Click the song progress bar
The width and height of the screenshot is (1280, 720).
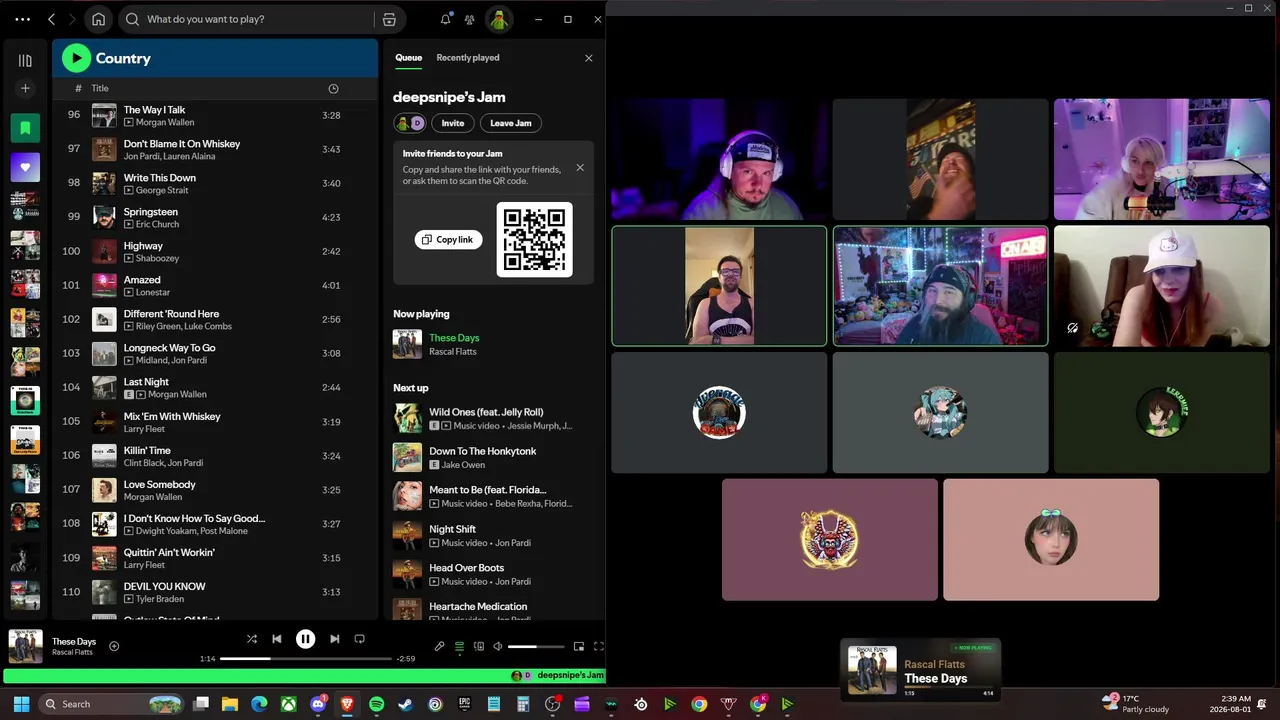click(x=306, y=659)
